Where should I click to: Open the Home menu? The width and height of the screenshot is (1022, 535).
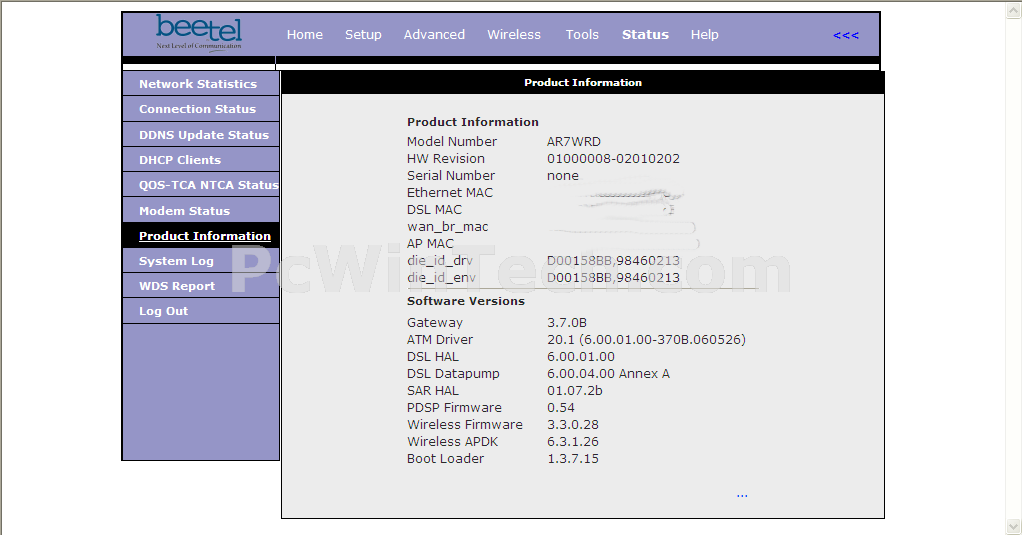(304, 35)
